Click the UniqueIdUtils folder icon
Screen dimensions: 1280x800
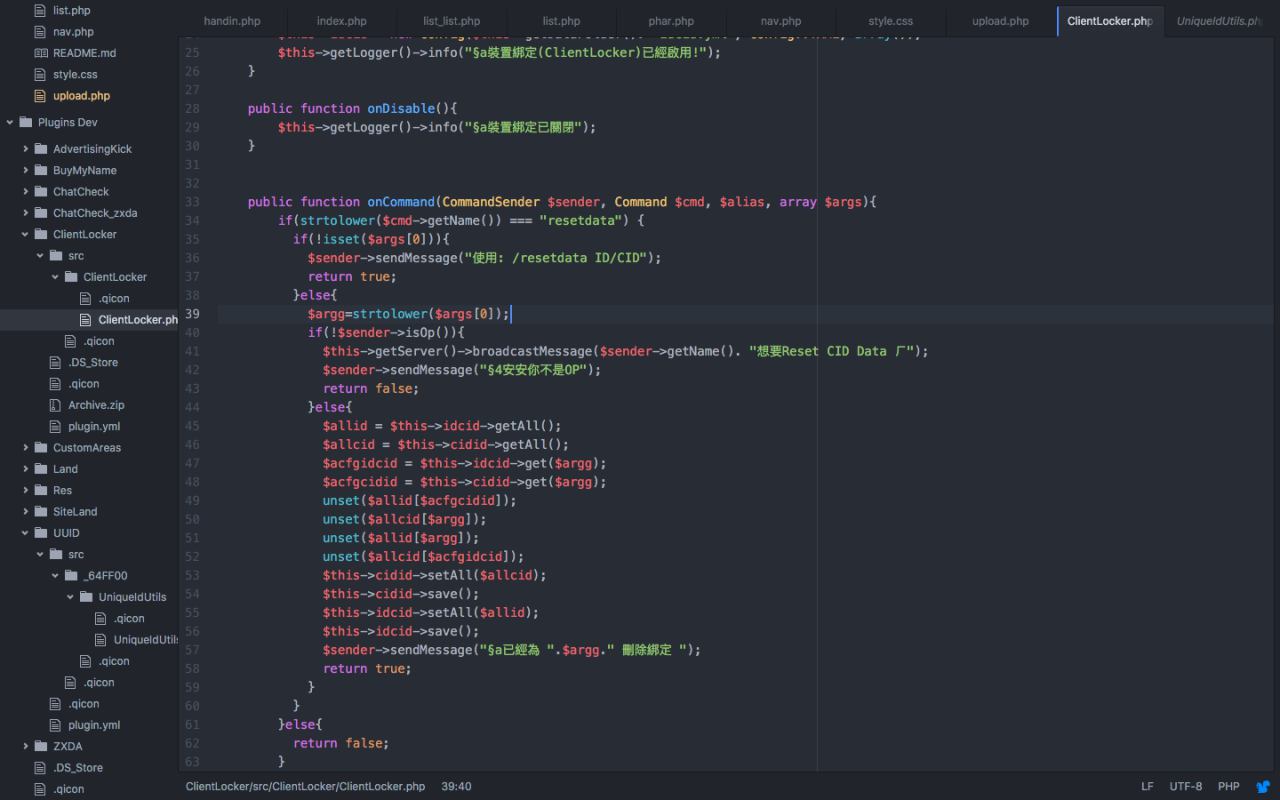(x=86, y=597)
